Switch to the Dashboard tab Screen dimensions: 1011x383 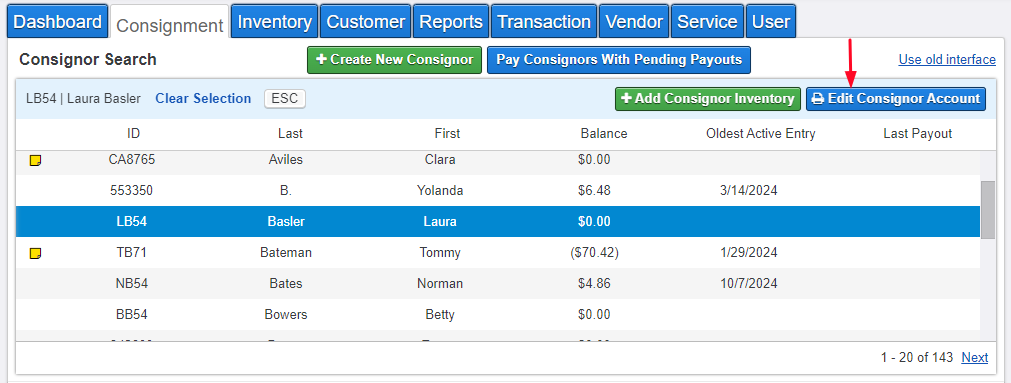coord(57,21)
